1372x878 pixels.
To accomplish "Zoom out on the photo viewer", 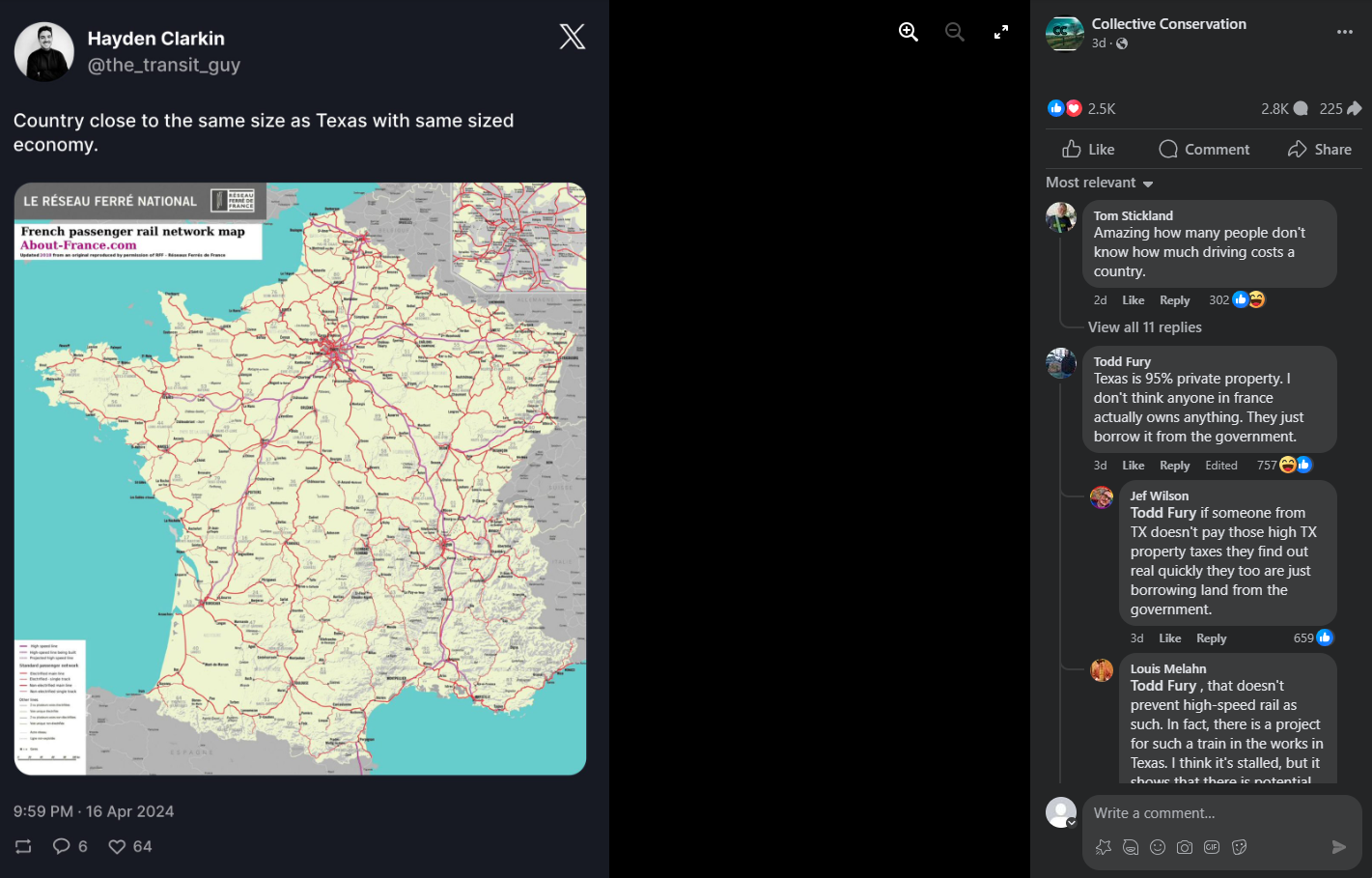I will click(x=955, y=32).
